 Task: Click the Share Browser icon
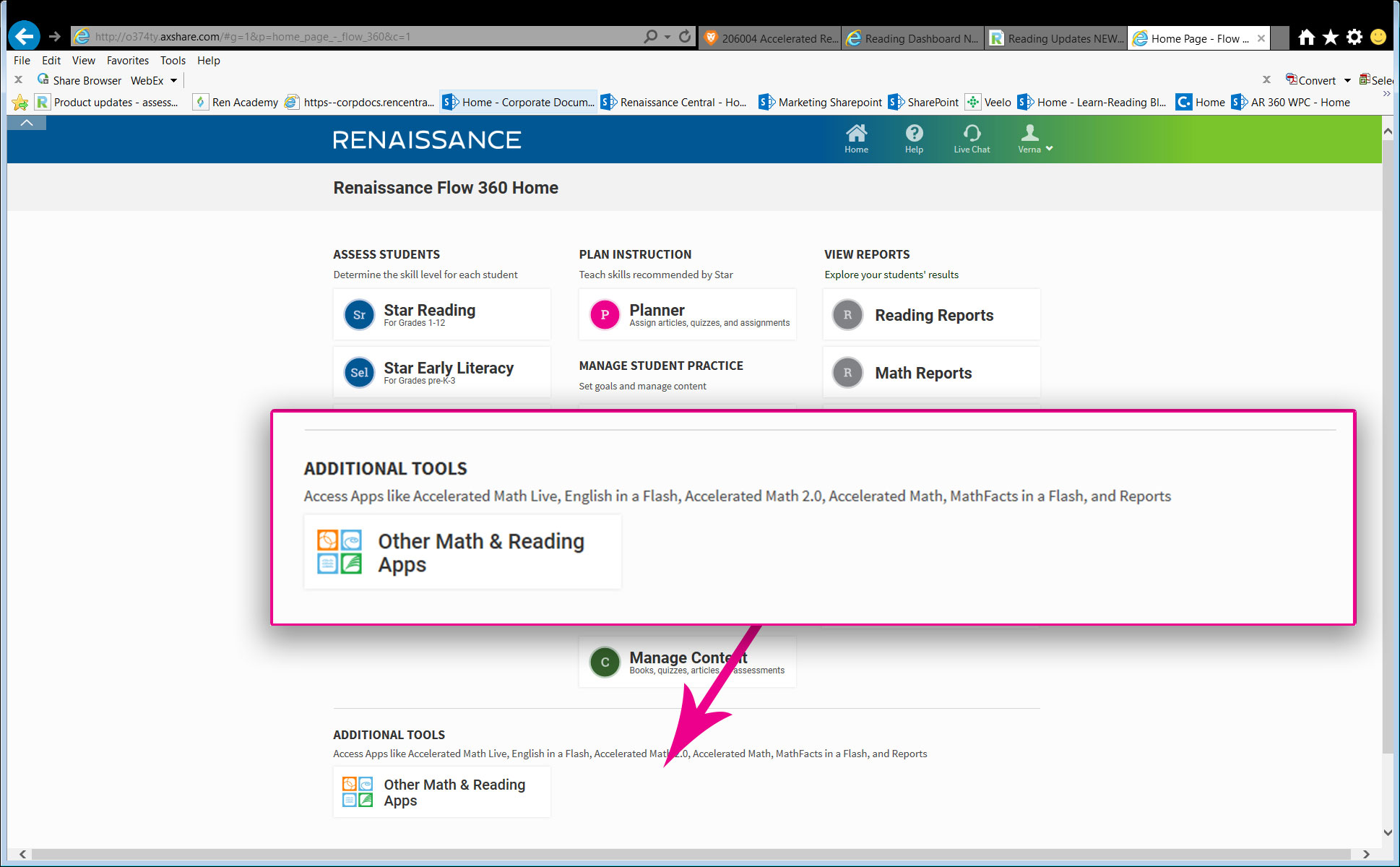43,79
